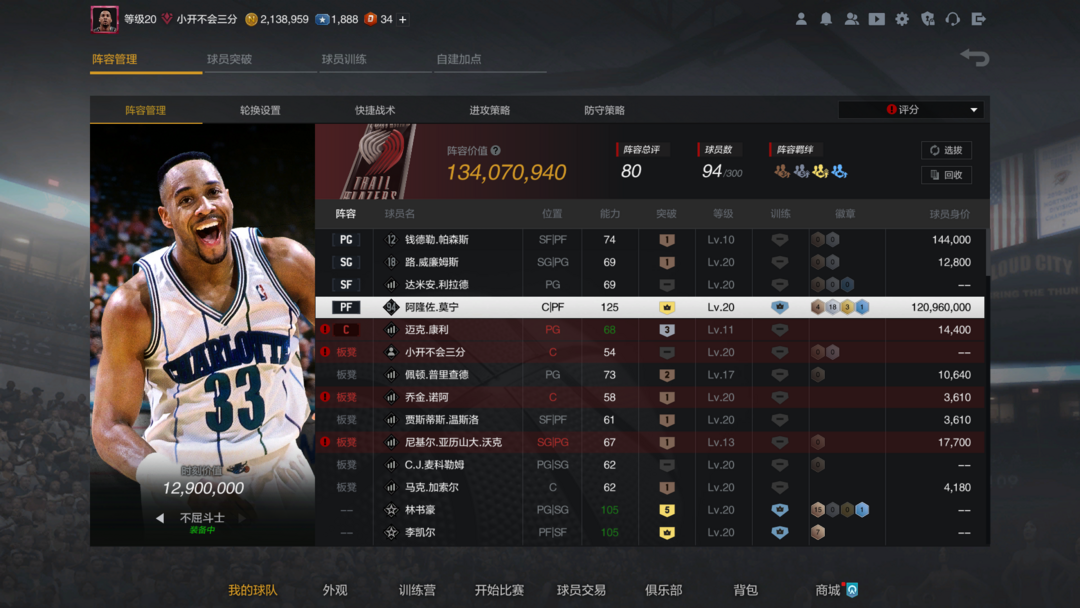
Task: Click the red warning icon on 乔金.诺阿 row
Action: (x=325, y=397)
